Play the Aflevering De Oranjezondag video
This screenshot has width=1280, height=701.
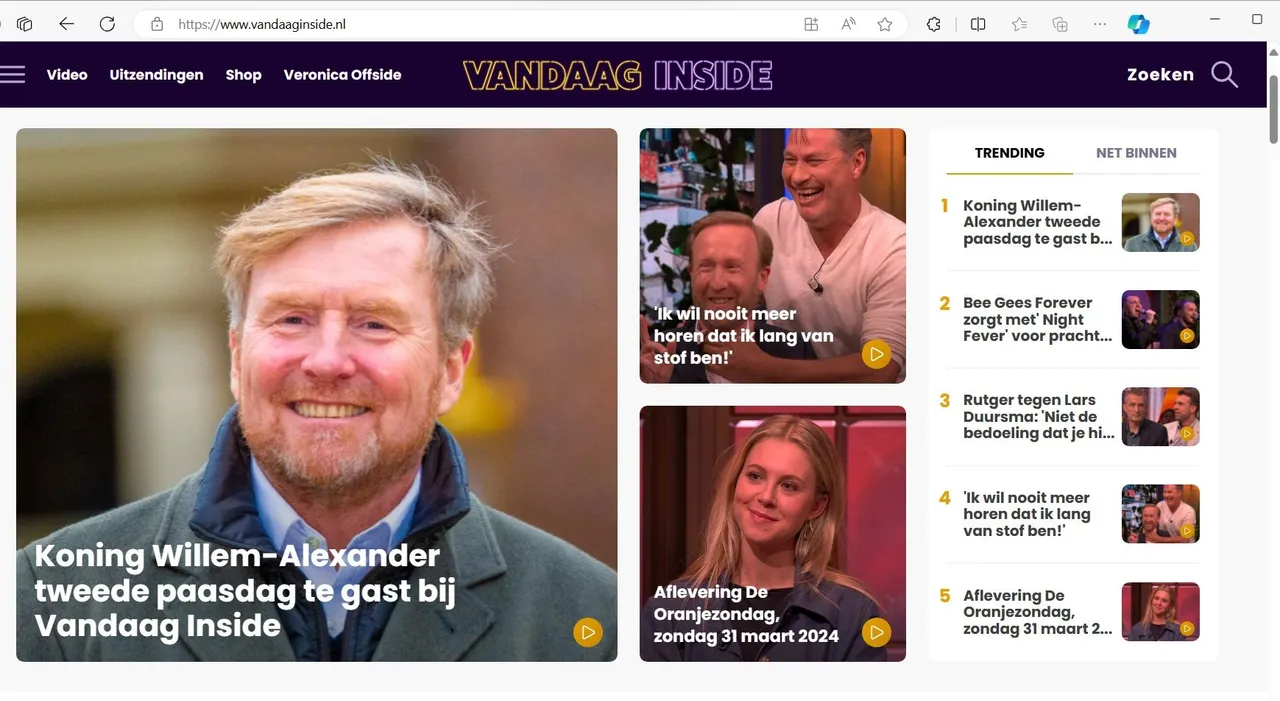(876, 632)
